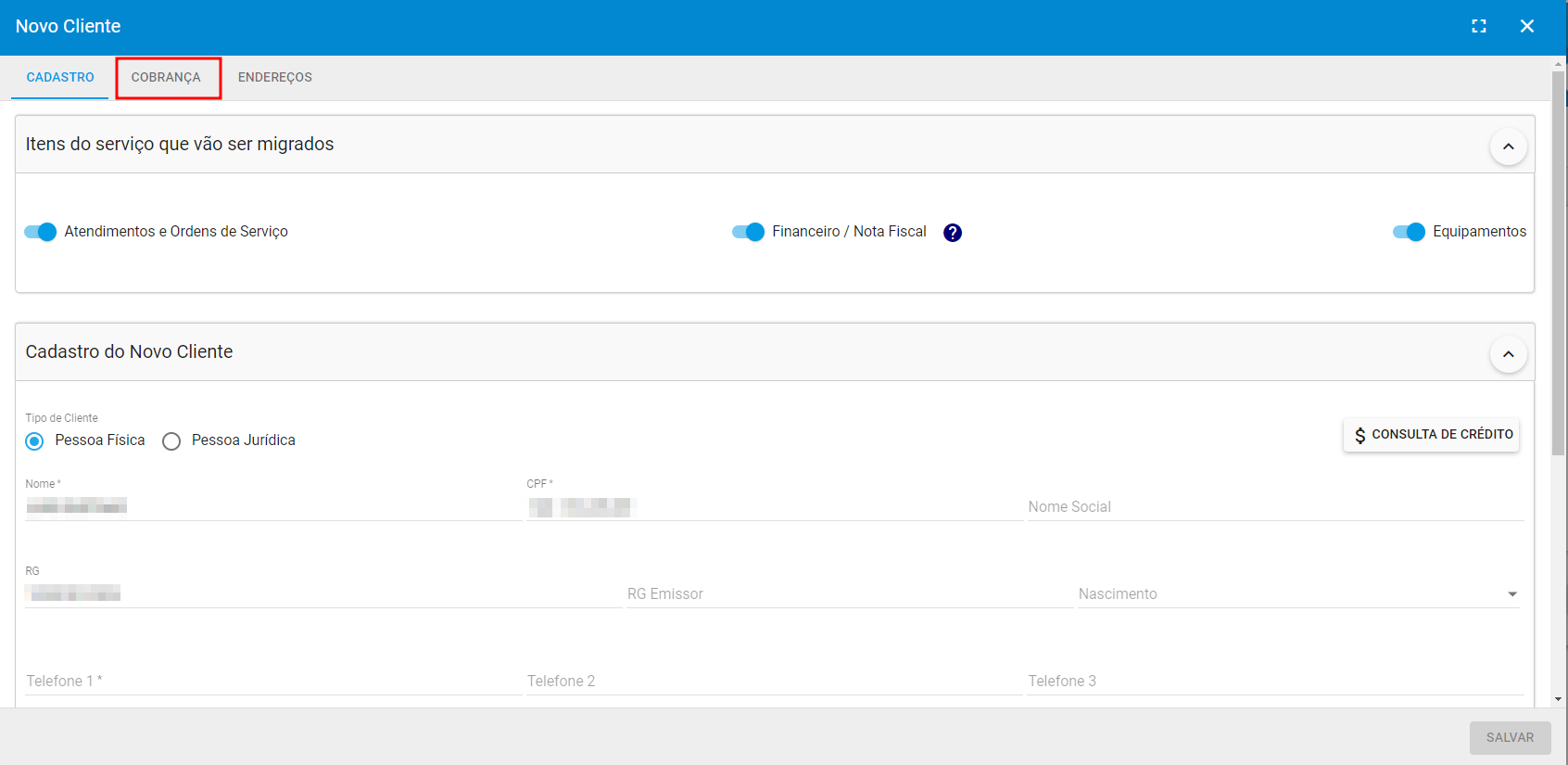
Task: Switch to the Cadastro tab
Action: point(60,78)
